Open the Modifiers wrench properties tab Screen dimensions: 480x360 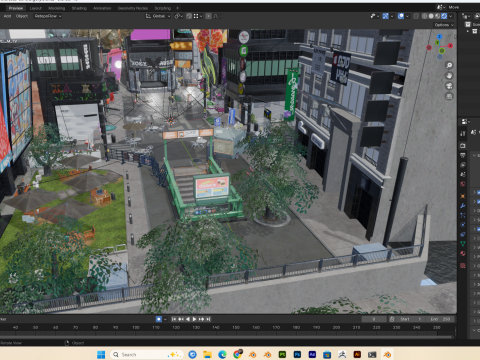(463, 206)
